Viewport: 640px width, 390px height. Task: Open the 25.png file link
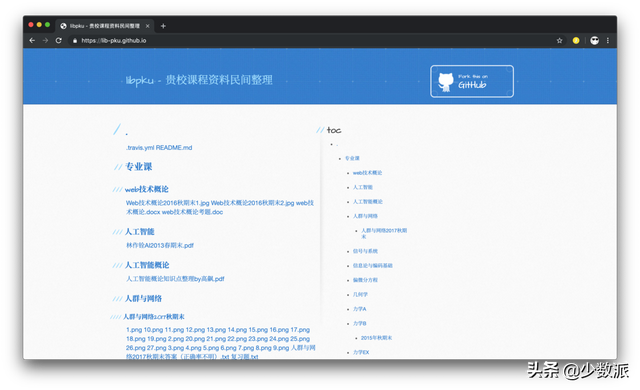click(x=300, y=339)
